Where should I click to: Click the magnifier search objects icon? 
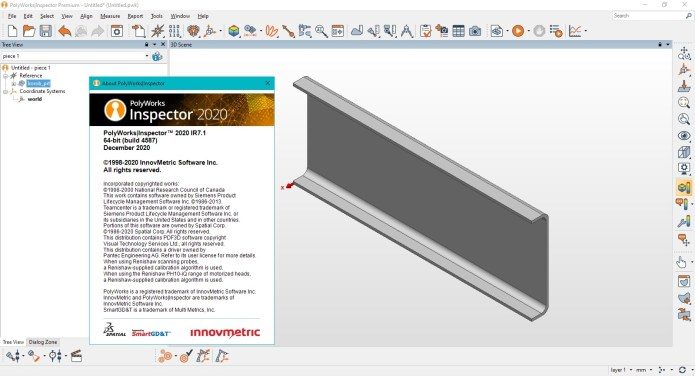(321, 31)
